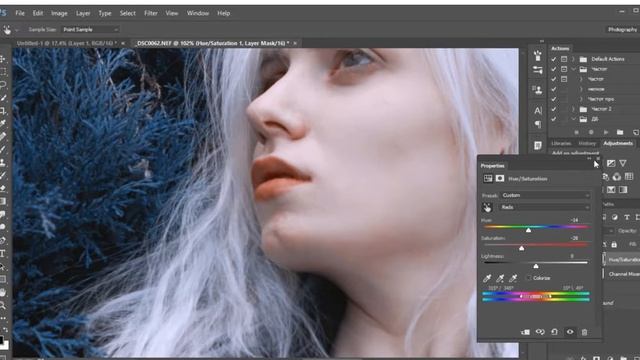Open the Paragraph panel icon
Viewport: 640px width, 360px height.
click(x=538, y=124)
